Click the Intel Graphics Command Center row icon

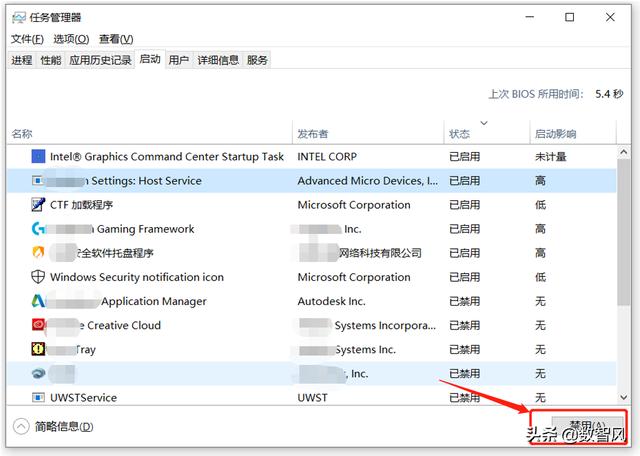click(x=38, y=156)
